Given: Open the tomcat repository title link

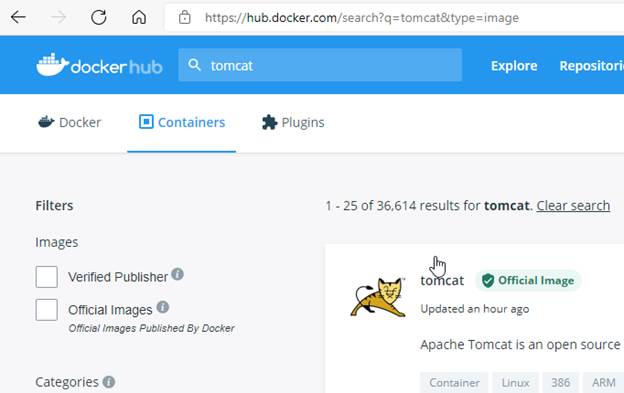Looking at the screenshot, I should tap(442, 280).
